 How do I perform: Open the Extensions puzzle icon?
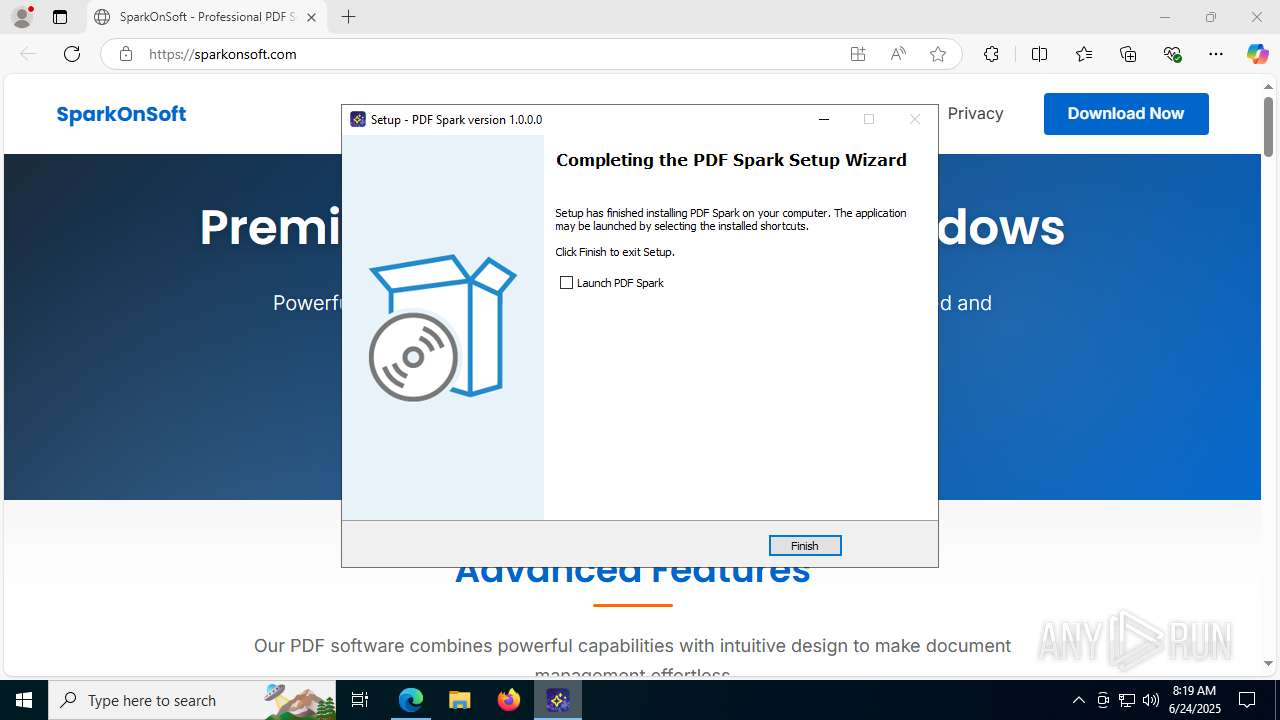991,54
